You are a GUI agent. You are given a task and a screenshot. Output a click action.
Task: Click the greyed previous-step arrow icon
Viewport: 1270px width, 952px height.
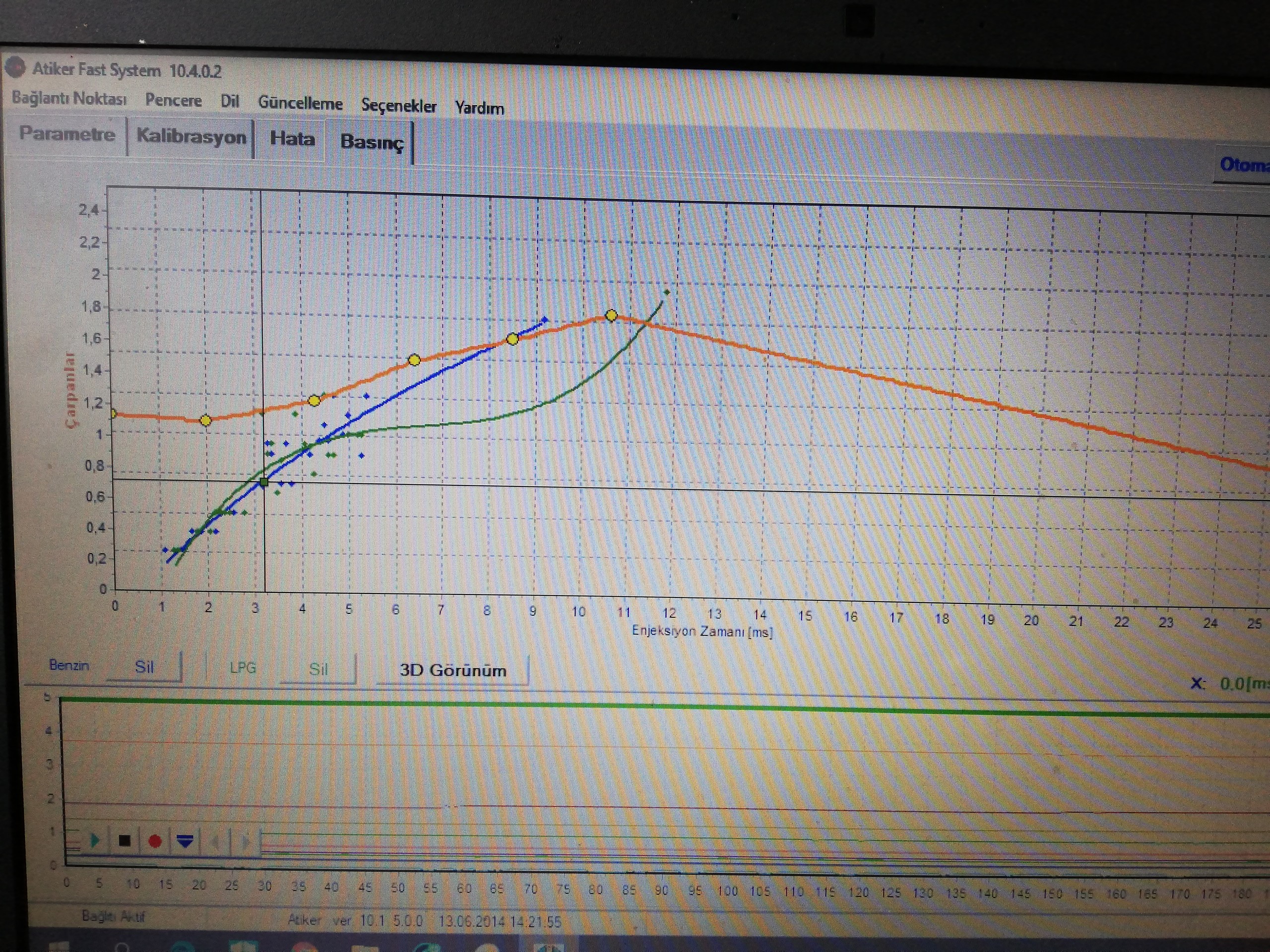[x=216, y=842]
